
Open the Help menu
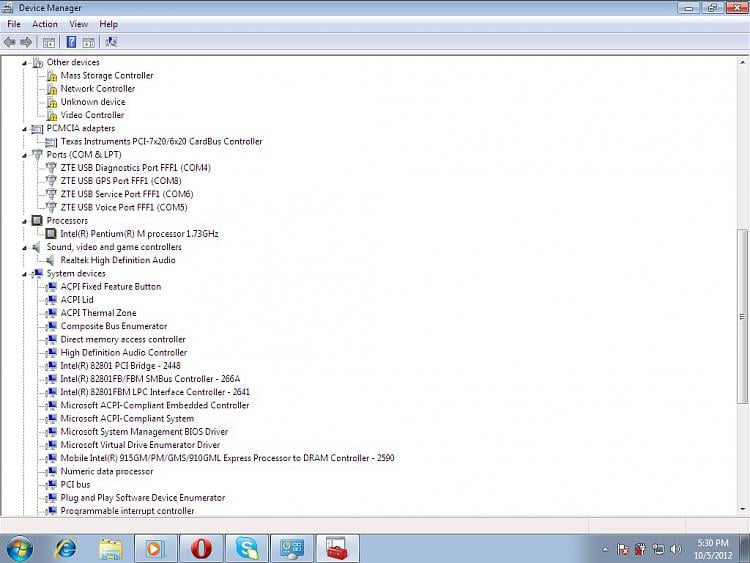[x=108, y=24]
